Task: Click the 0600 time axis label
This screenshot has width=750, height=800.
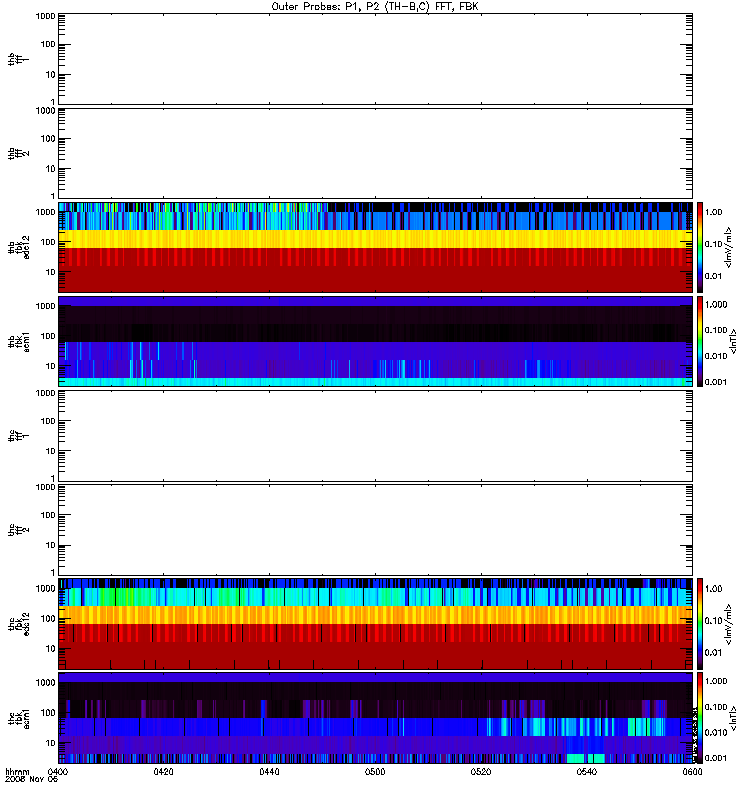Action: 692,772
